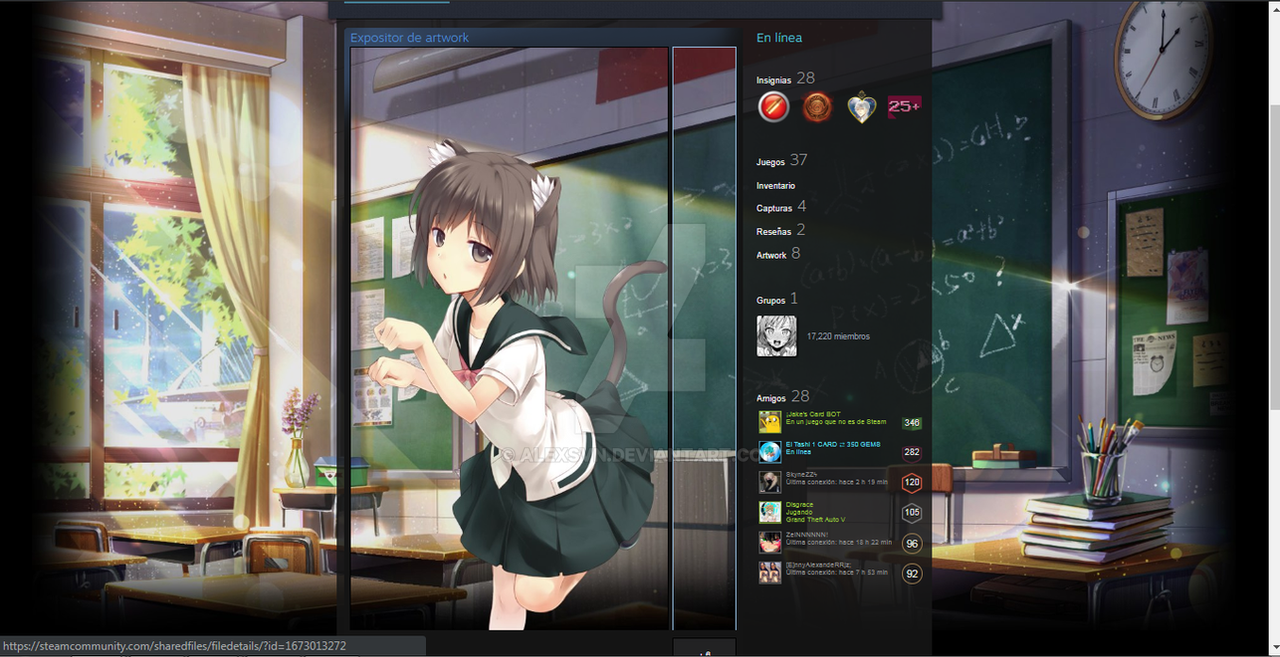Open ¡Jake's Card BOT friend avatar

tap(769, 422)
